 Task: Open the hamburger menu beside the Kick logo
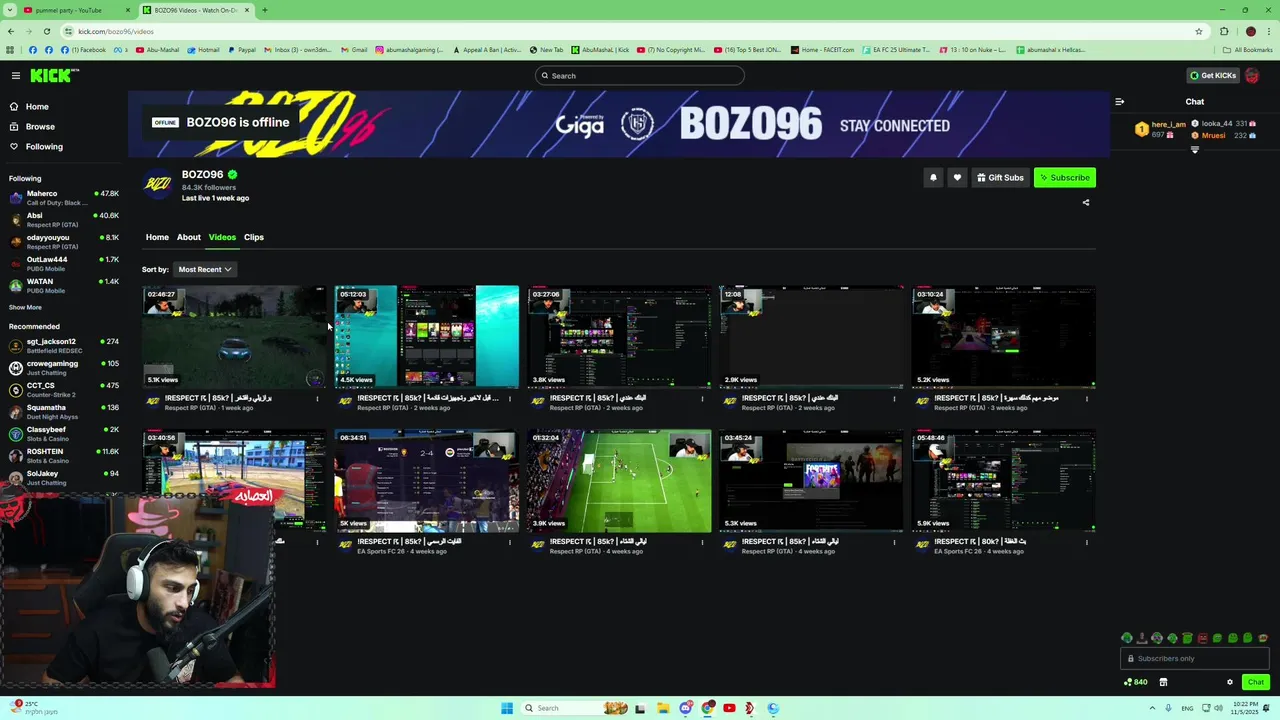16,75
